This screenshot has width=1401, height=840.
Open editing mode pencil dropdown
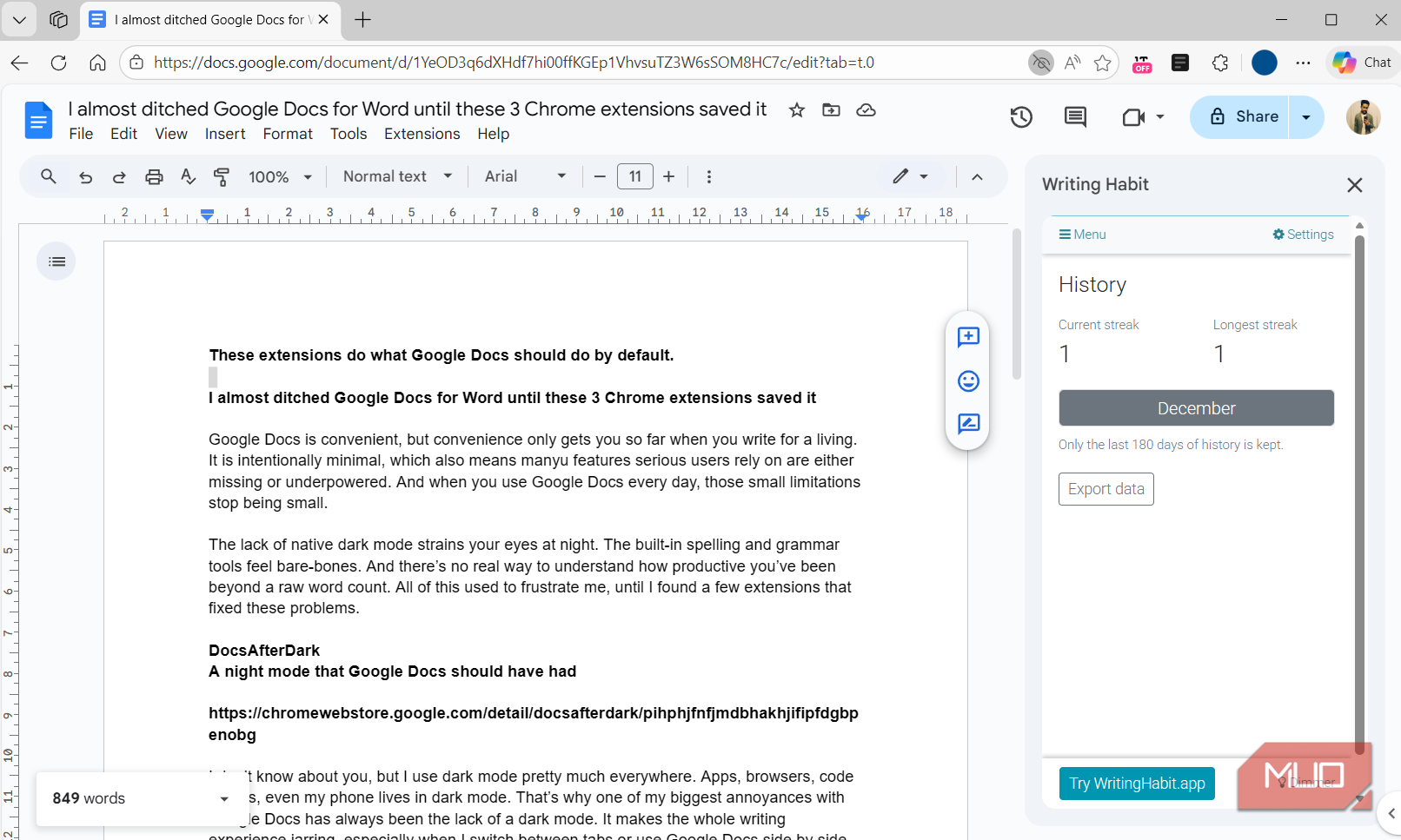[910, 176]
